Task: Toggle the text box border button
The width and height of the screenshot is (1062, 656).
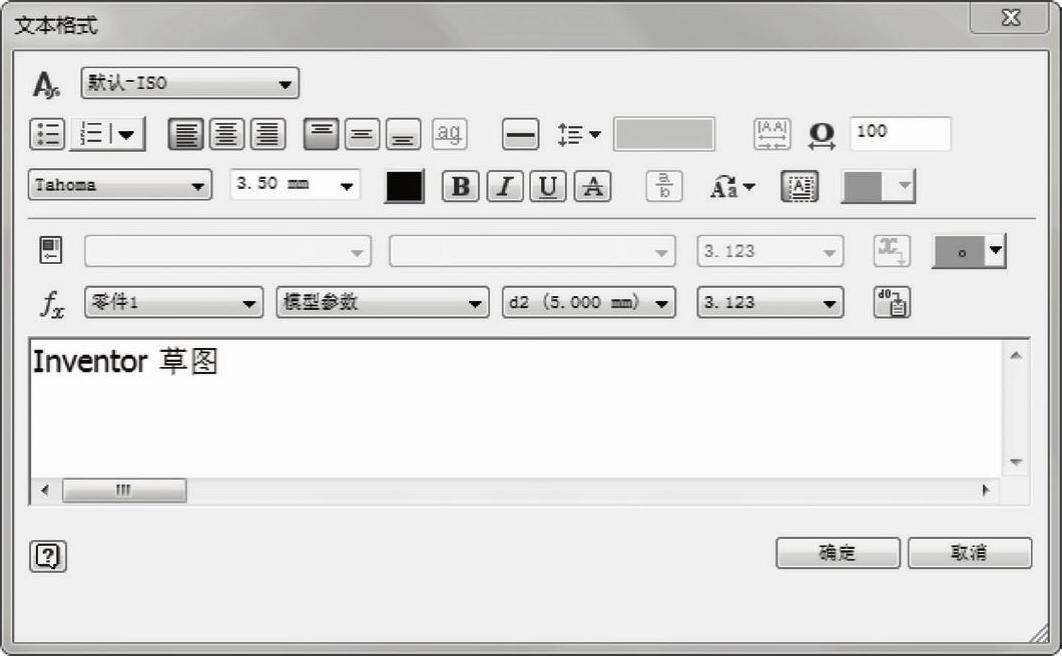Action: pos(799,186)
